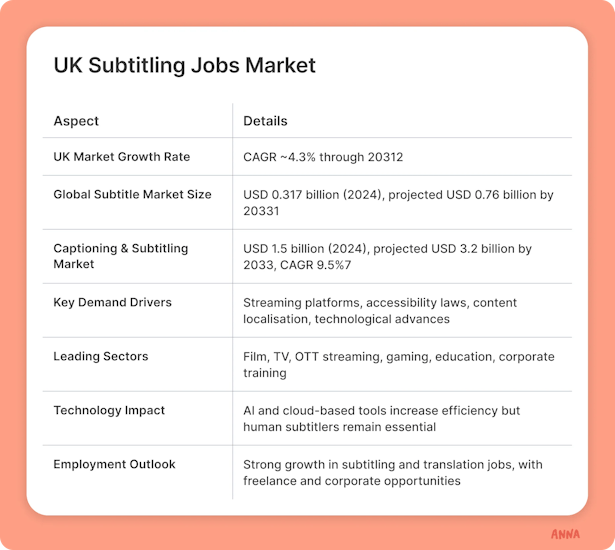This screenshot has width=615, height=550.
Task: Click the USD 0.317 billion projection text
Action: click(398, 202)
